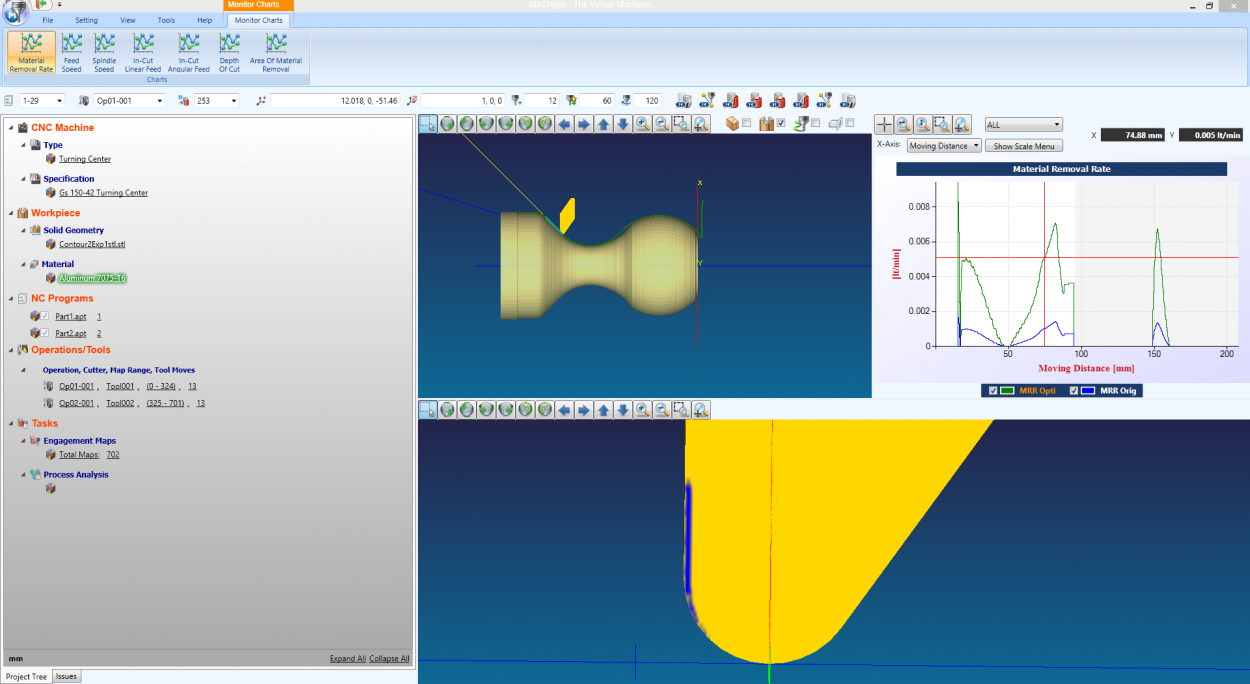This screenshot has height=684, width=1250.
Task: Click the zoom-in magnifier in the viewport toolbar
Action: pos(642,124)
